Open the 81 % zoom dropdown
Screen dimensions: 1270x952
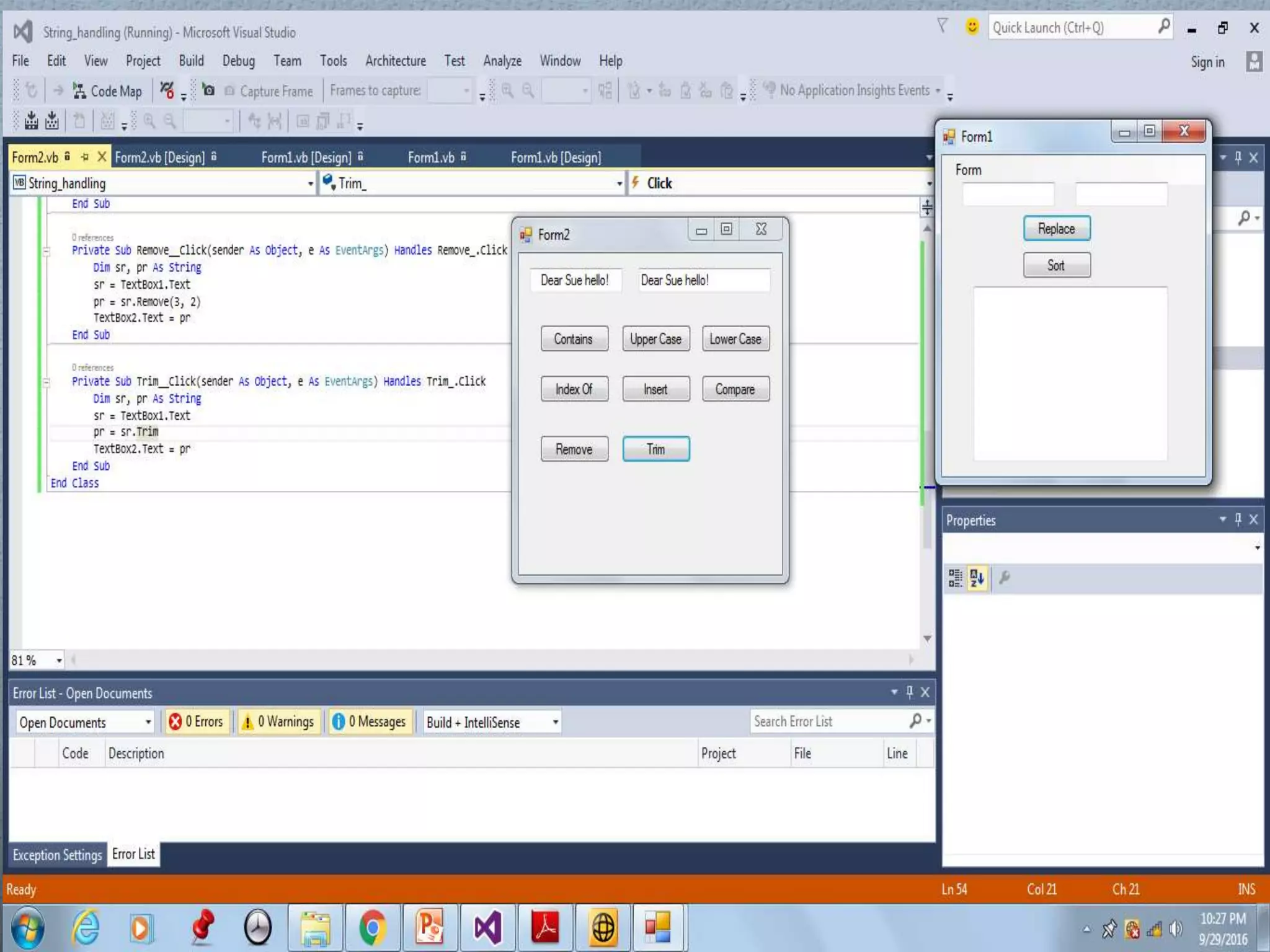point(59,661)
